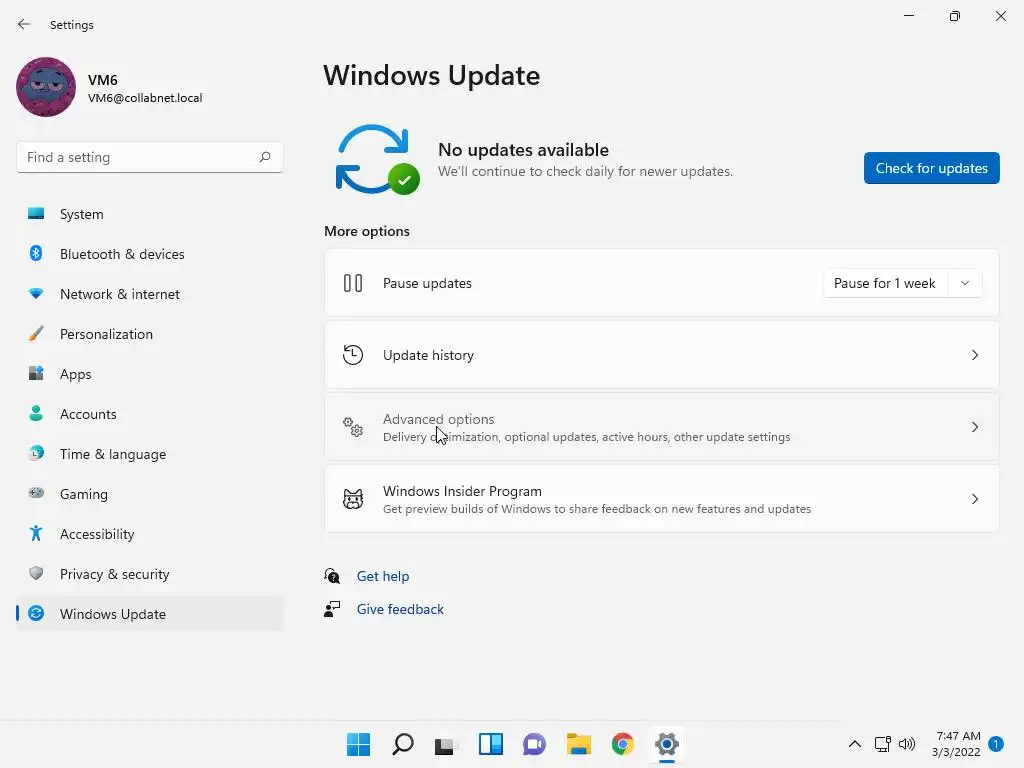The image size is (1024, 768).
Task: Open Privacy & security label
Action: pos(114,574)
